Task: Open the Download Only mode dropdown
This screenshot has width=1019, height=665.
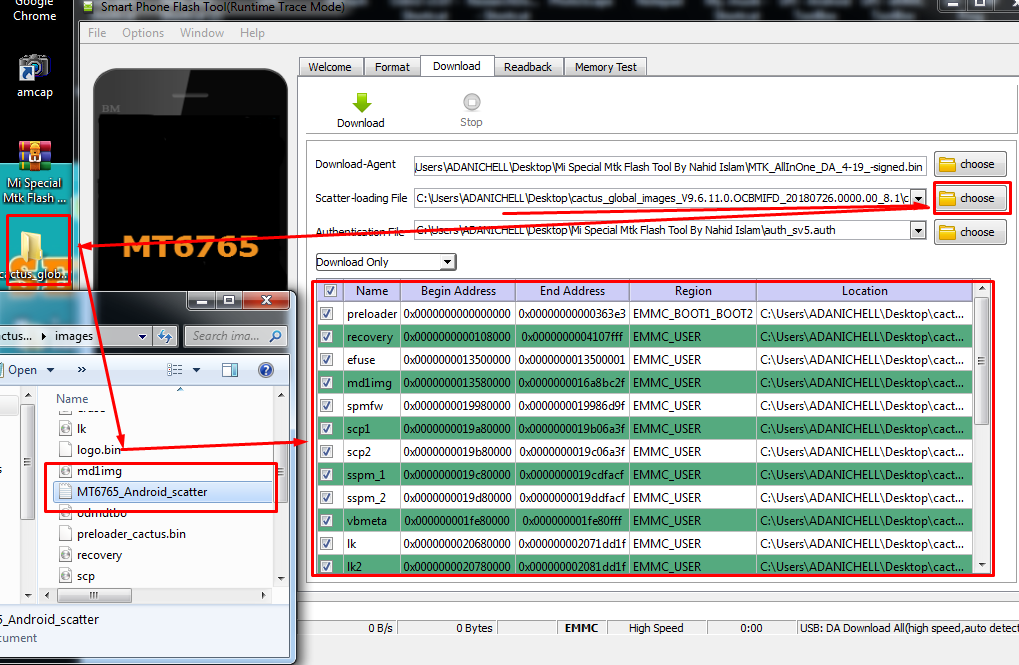Action: (x=447, y=262)
